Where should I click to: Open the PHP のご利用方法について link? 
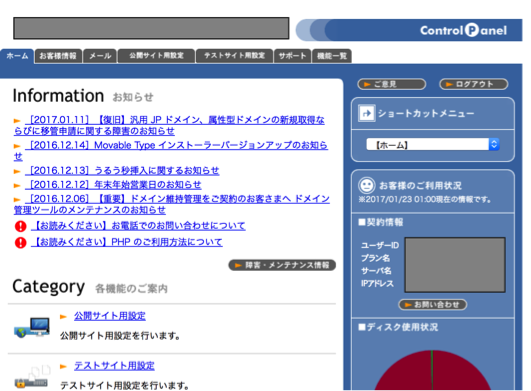point(127,242)
